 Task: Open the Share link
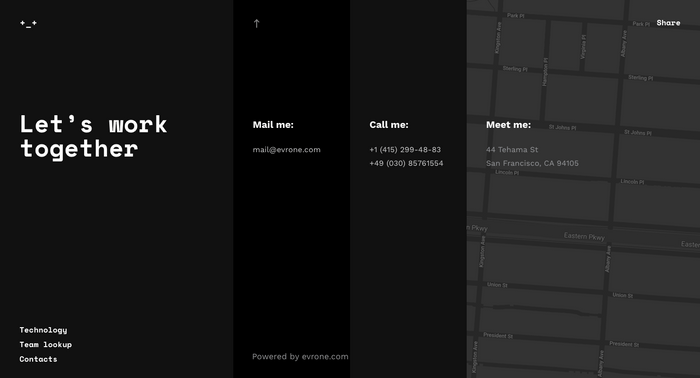coord(668,23)
